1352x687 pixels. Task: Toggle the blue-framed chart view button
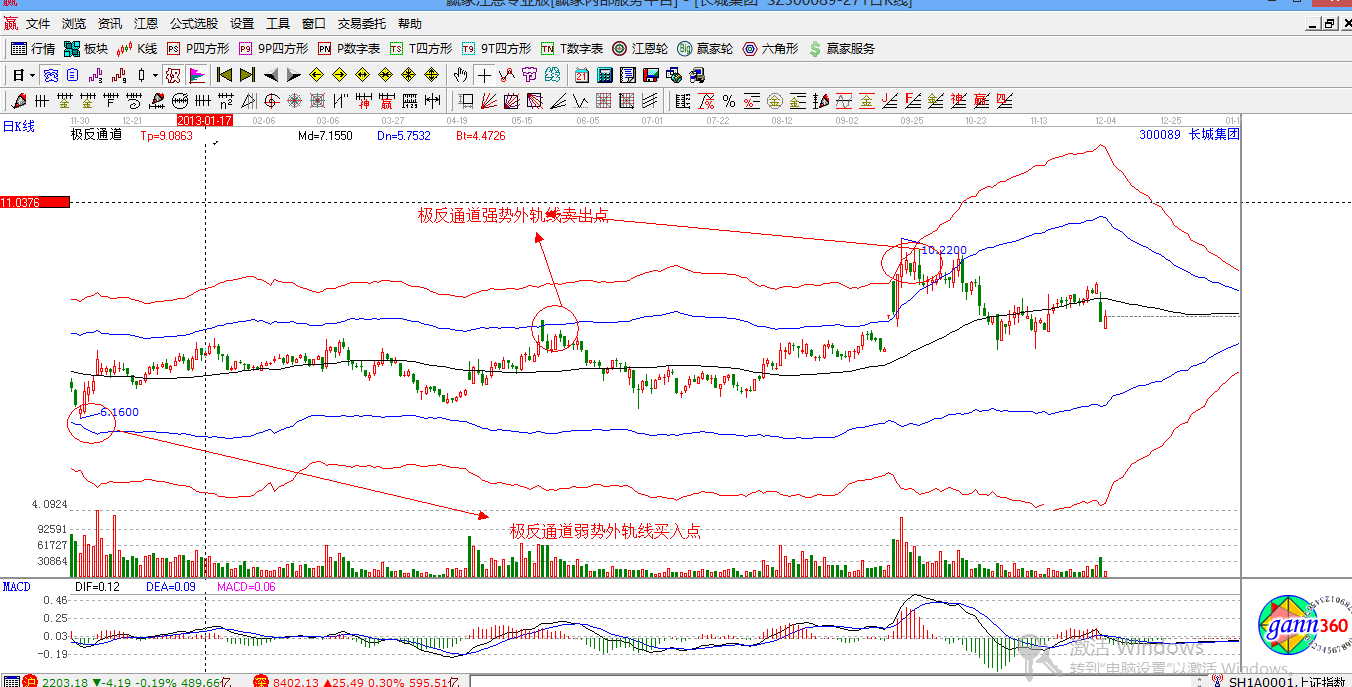click(x=50, y=75)
